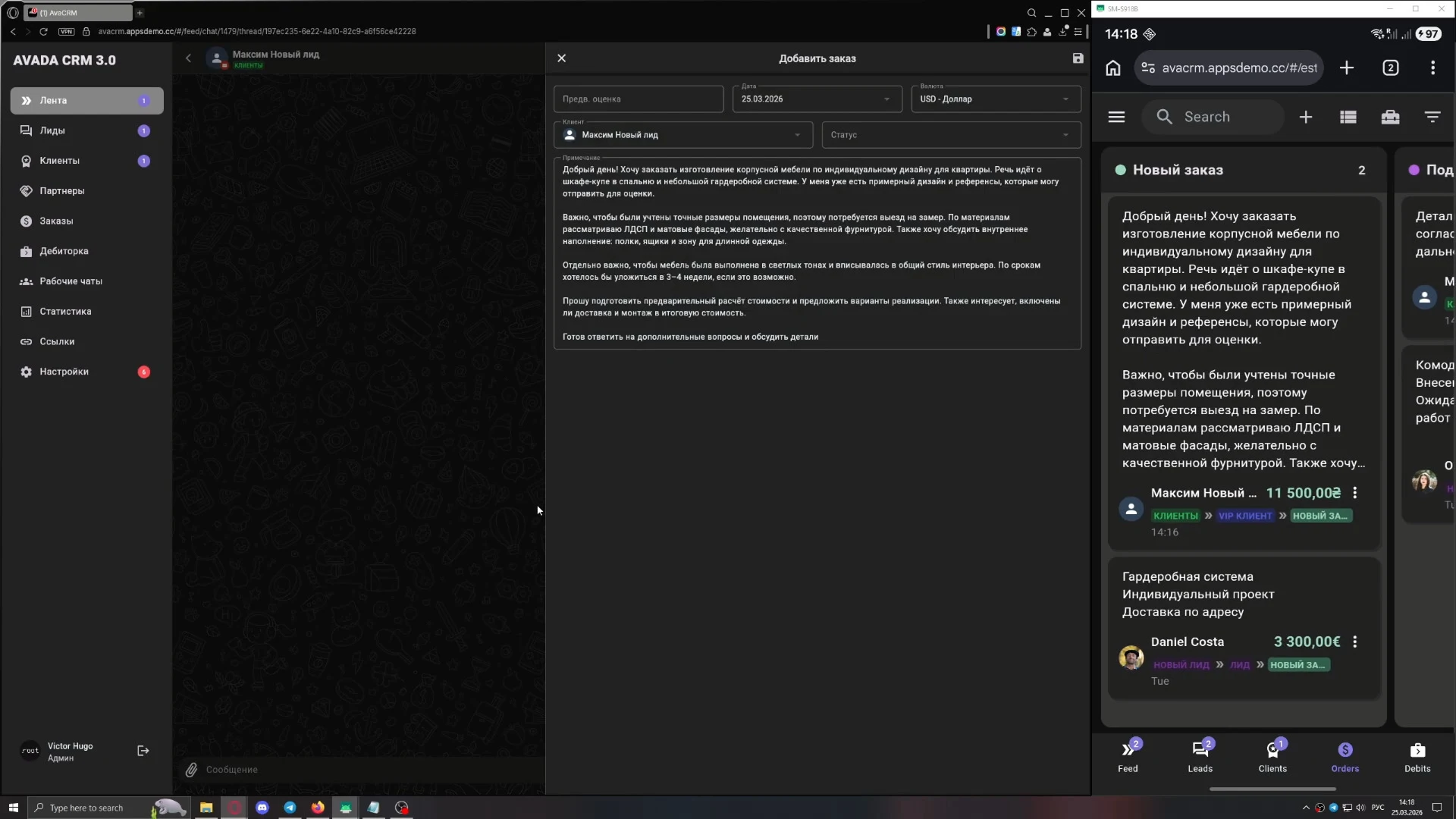The height and width of the screenshot is (819, 1456).
Task: Expand the Статус dropdown
Action: [x=1065, y=135]
